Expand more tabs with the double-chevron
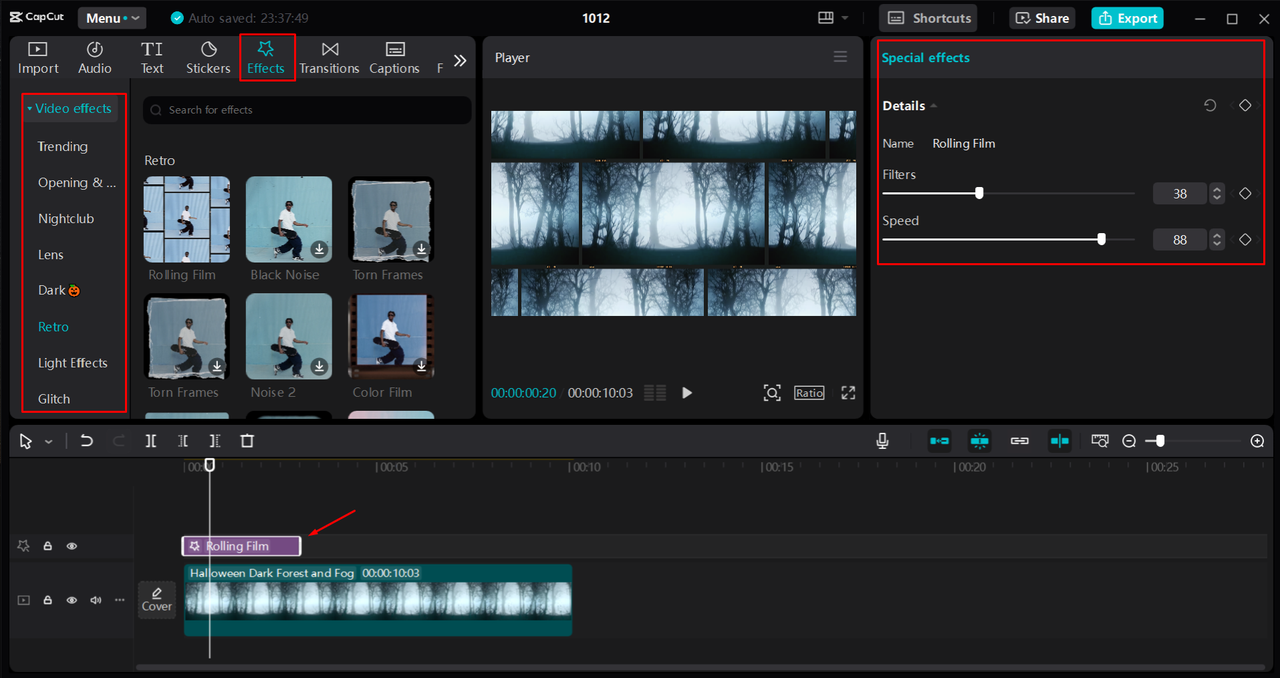Viewport: 1280px width, 678px height. pyautogui.click(x=460, y=60)
